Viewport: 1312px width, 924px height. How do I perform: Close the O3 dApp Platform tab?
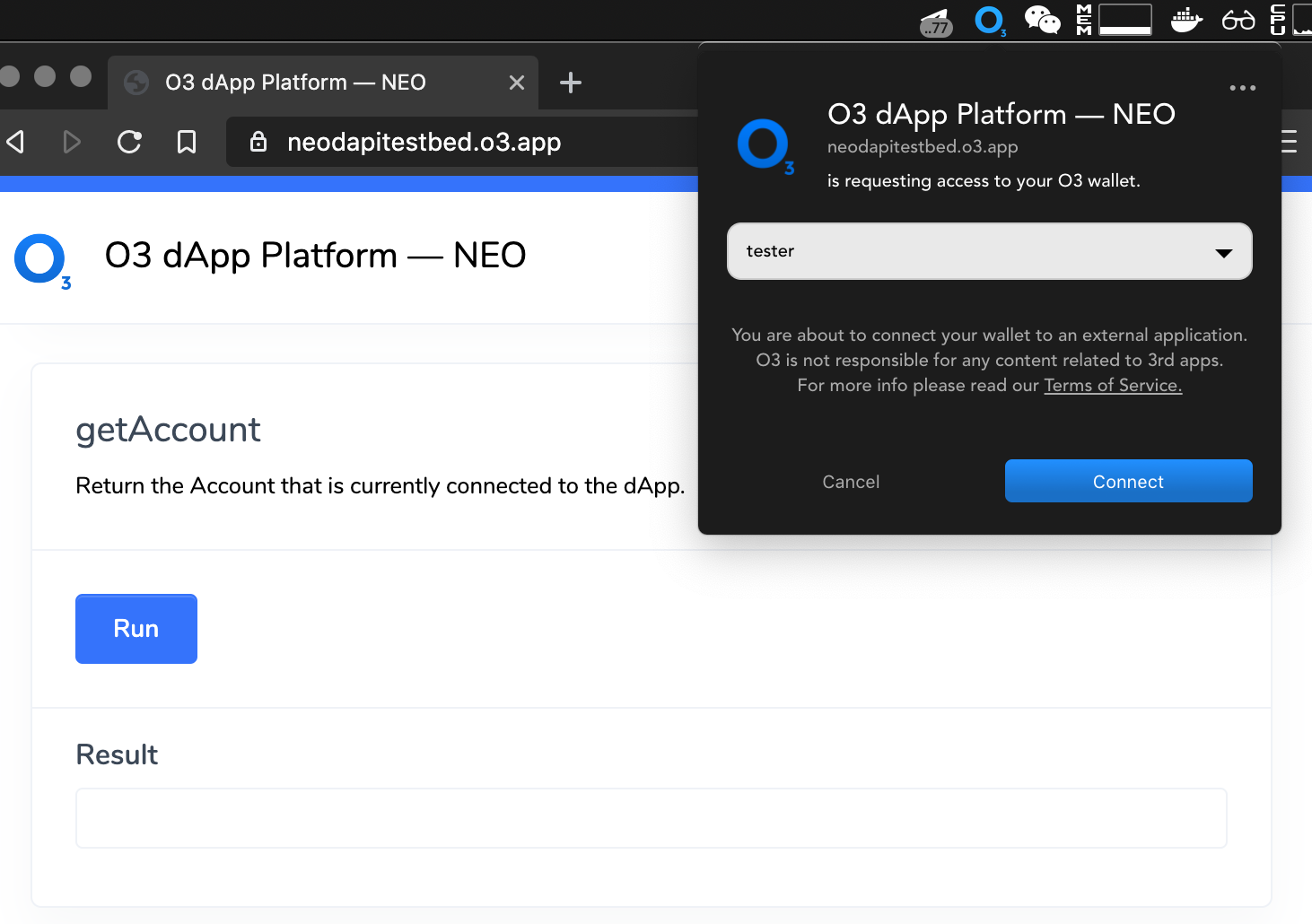[x=517, y=83]
